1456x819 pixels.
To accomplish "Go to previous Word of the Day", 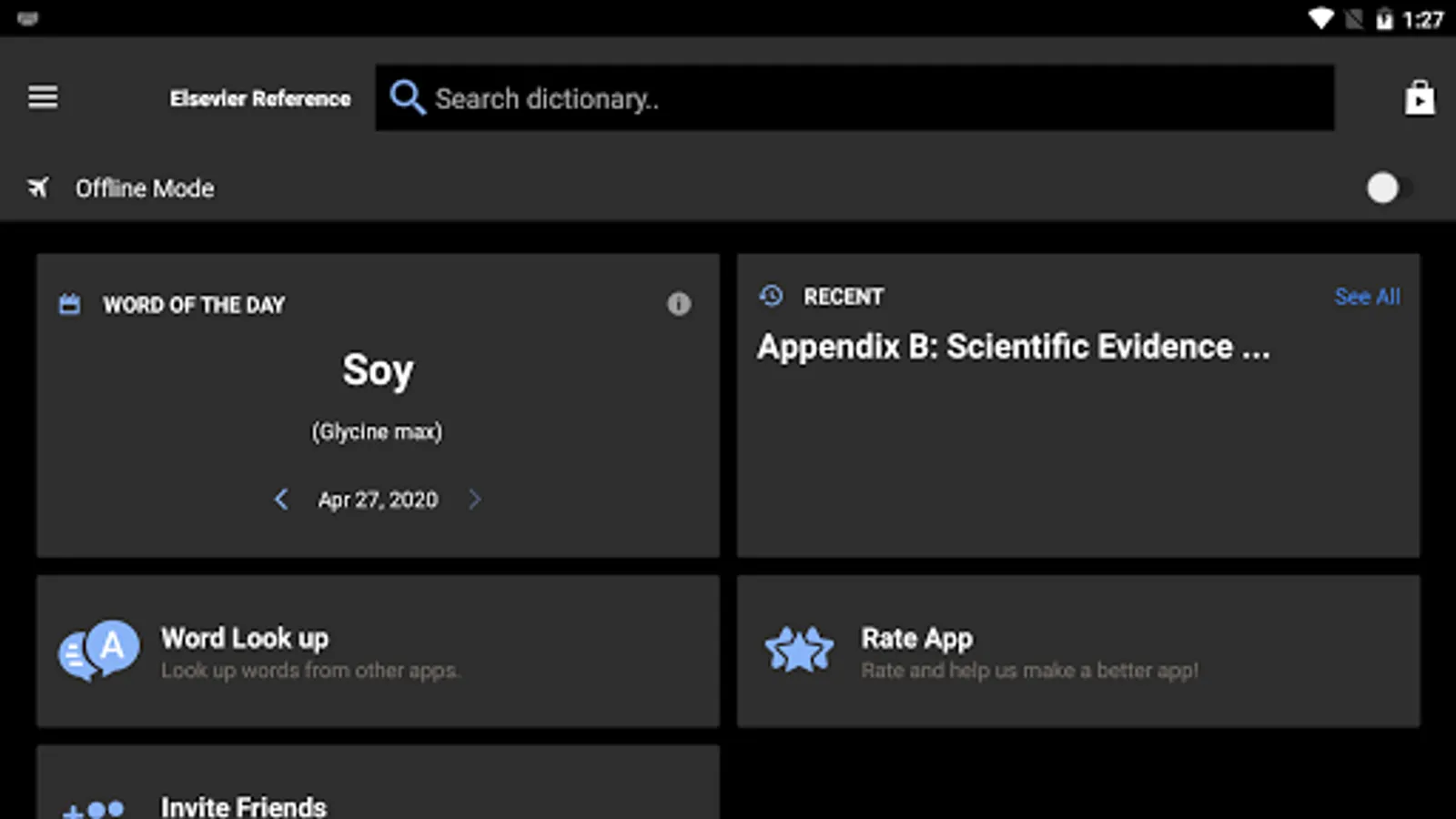I will [x=281, y=499].
